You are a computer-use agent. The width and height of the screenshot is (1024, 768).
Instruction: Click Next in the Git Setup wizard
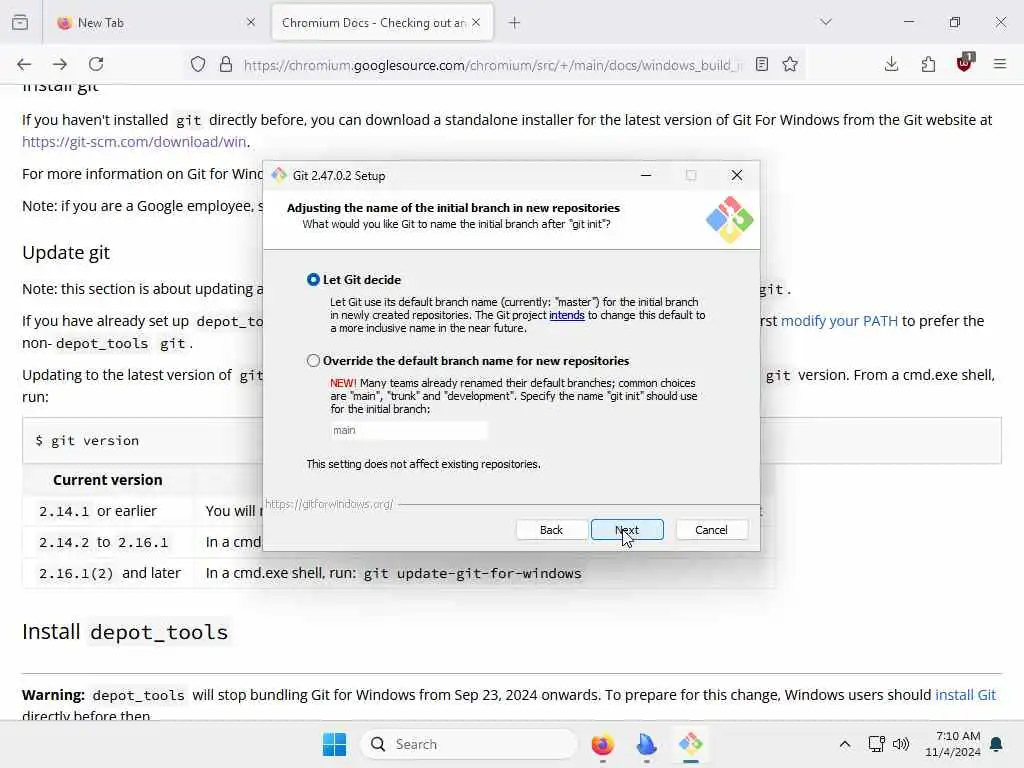(x=627, y=530)
